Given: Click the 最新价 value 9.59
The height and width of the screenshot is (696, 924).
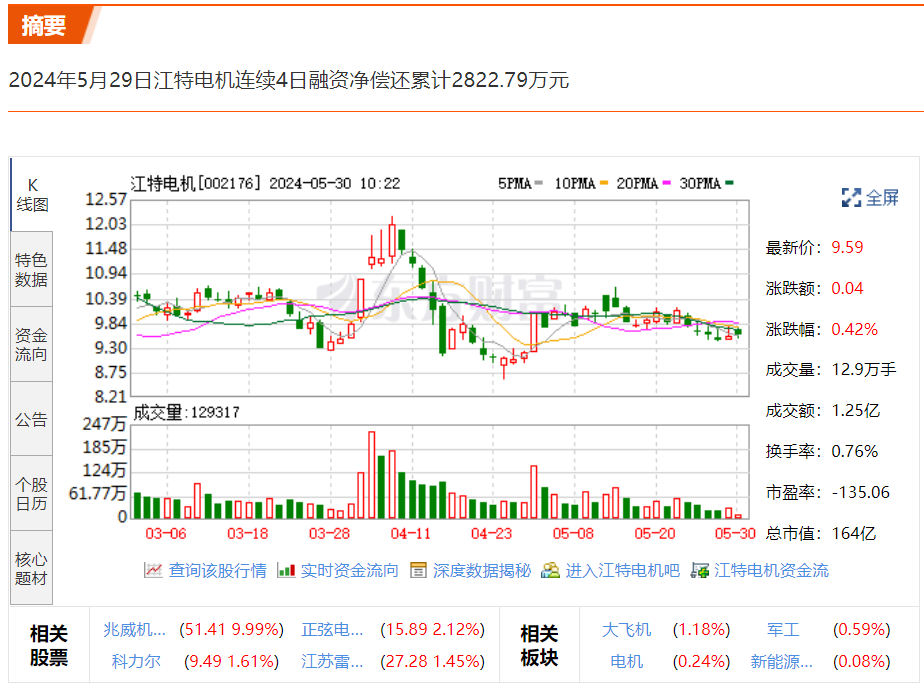Looking at the screenshot, I should tap(847, 248).
